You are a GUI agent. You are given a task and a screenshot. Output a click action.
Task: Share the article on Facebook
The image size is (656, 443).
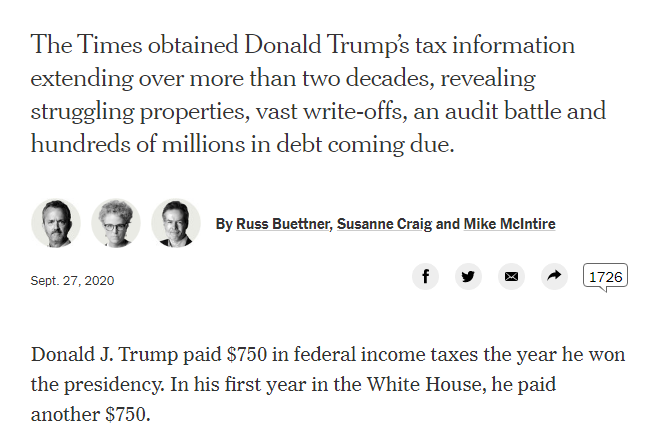[425, 277]
